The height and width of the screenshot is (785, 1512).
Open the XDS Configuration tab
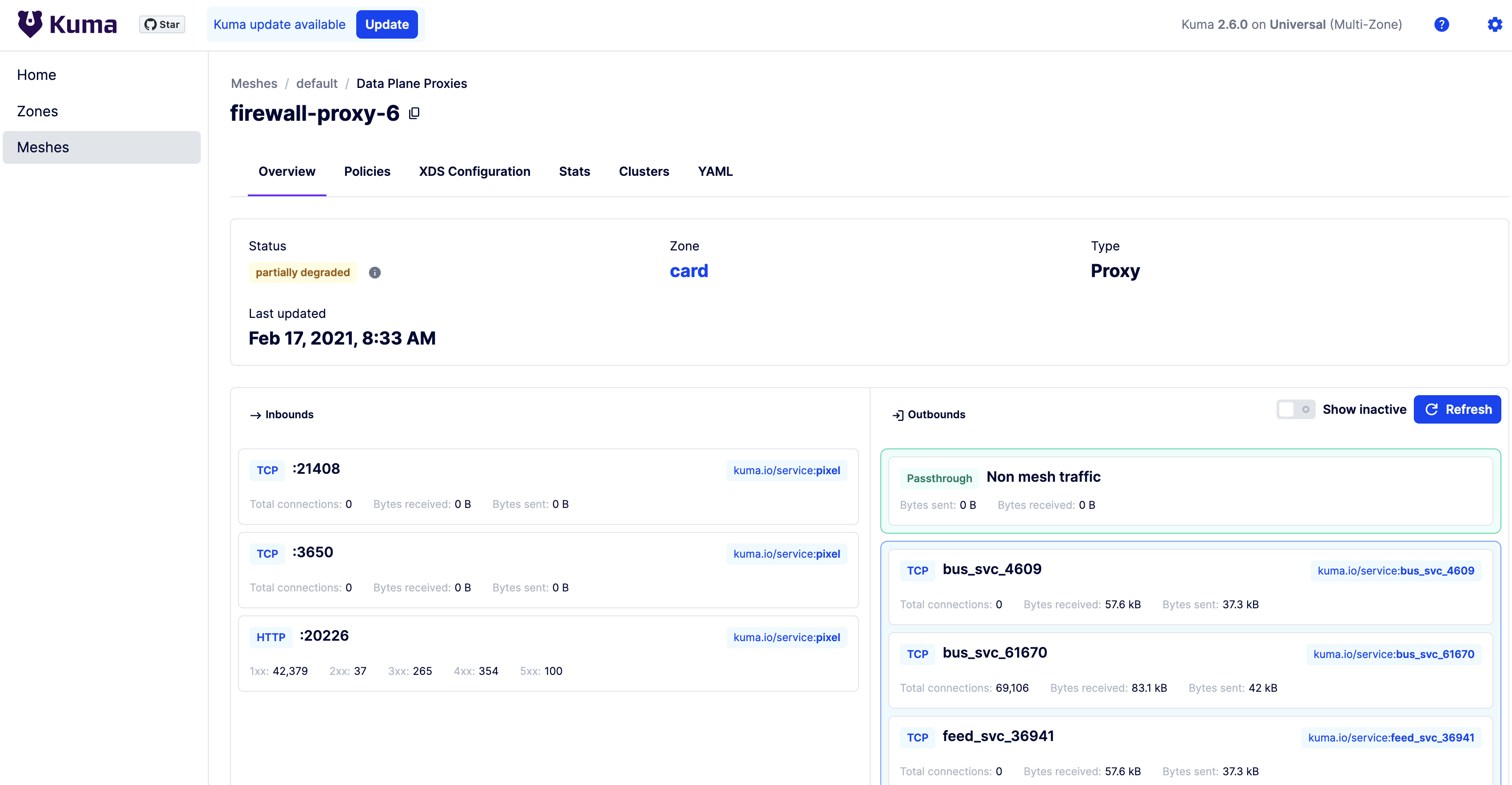(474, 171)
